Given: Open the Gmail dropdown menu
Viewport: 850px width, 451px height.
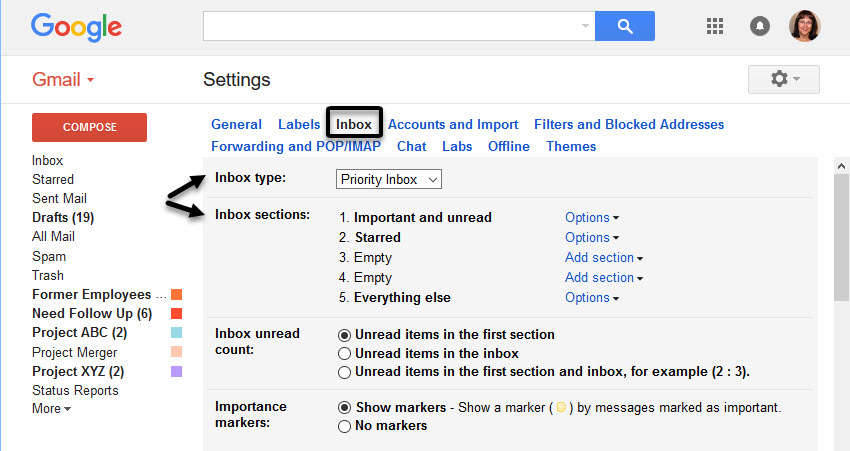Looking at the screenshot, I should click(63, 80).
